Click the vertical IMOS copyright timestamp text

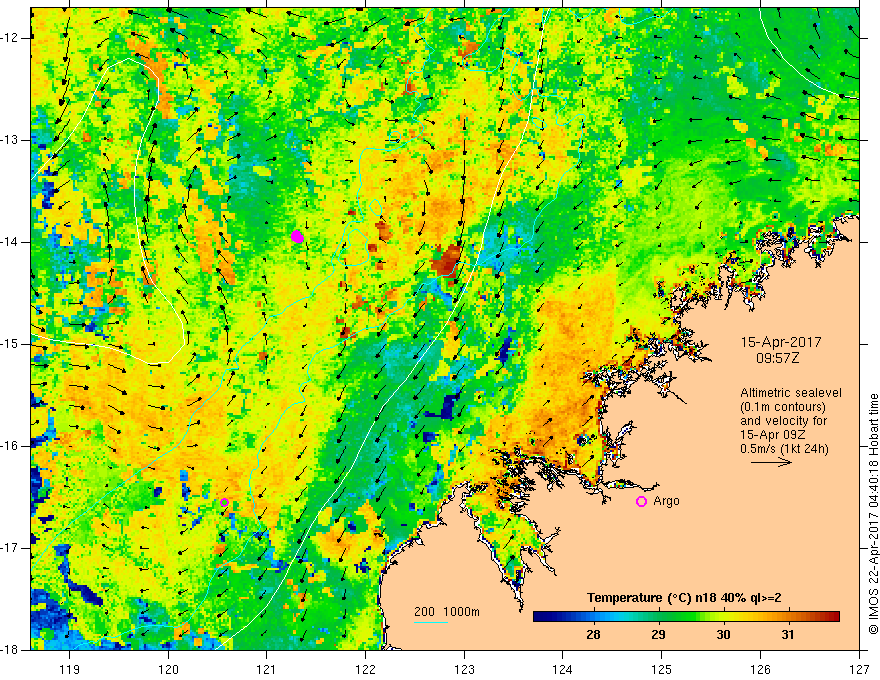pyautogui.click(x=873, y=514)
